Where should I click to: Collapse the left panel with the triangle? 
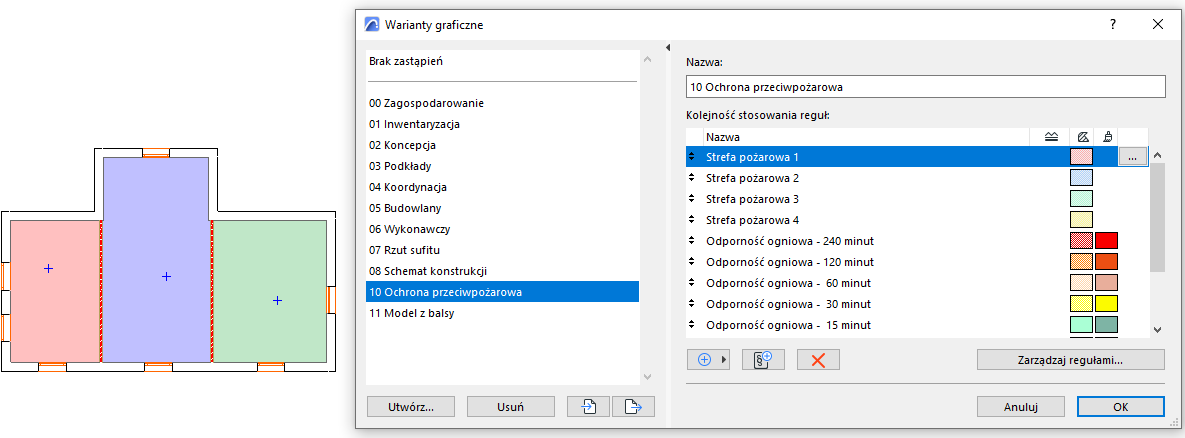(x=667, y=48)
